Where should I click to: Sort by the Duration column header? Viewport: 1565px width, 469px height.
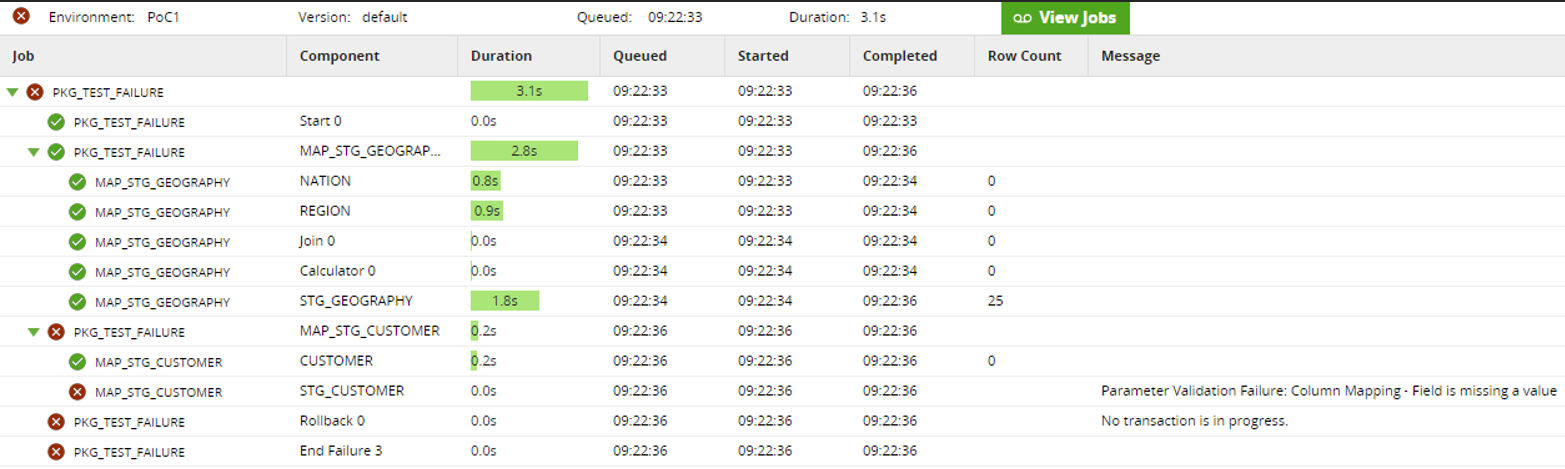click(501, 56)
